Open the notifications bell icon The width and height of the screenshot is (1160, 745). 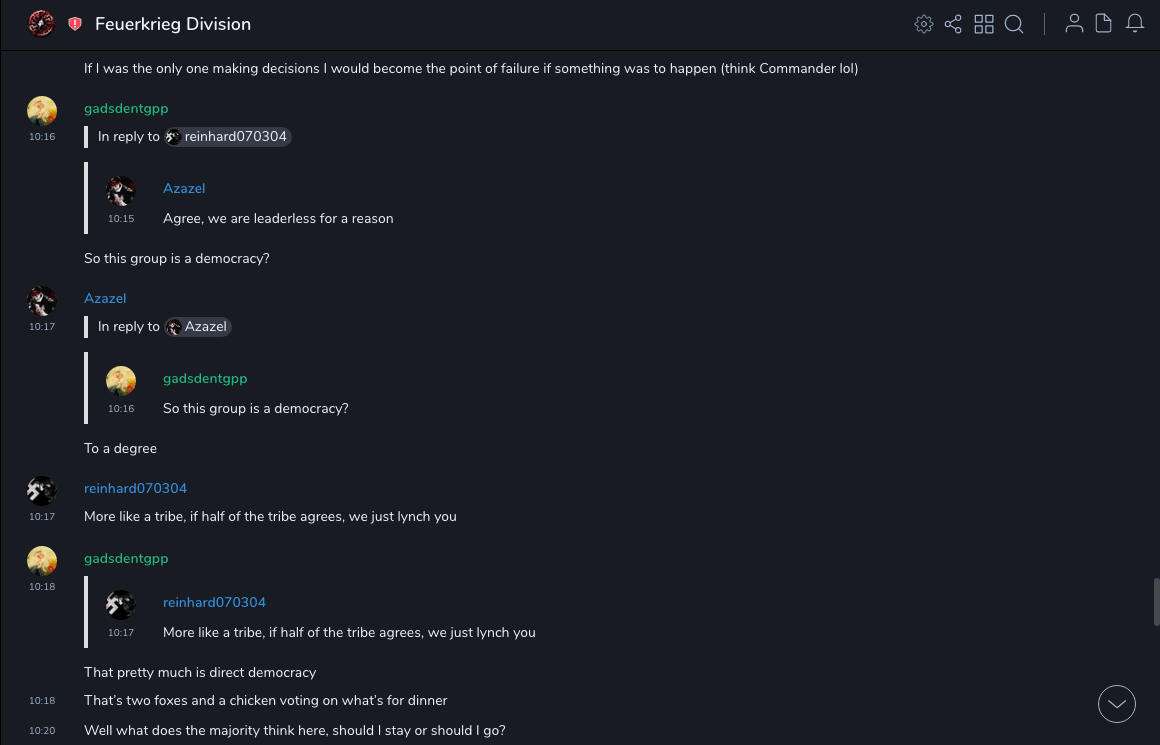point(1135,24)
